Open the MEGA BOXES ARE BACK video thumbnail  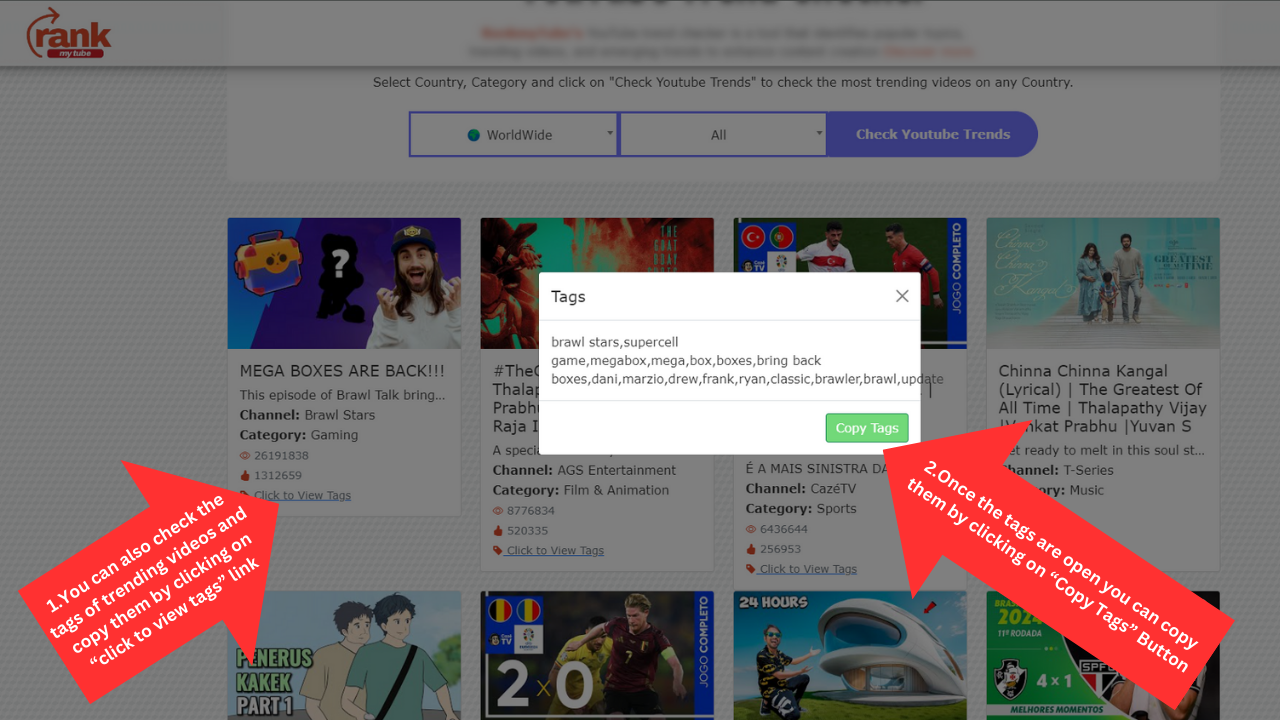point(344,283)
